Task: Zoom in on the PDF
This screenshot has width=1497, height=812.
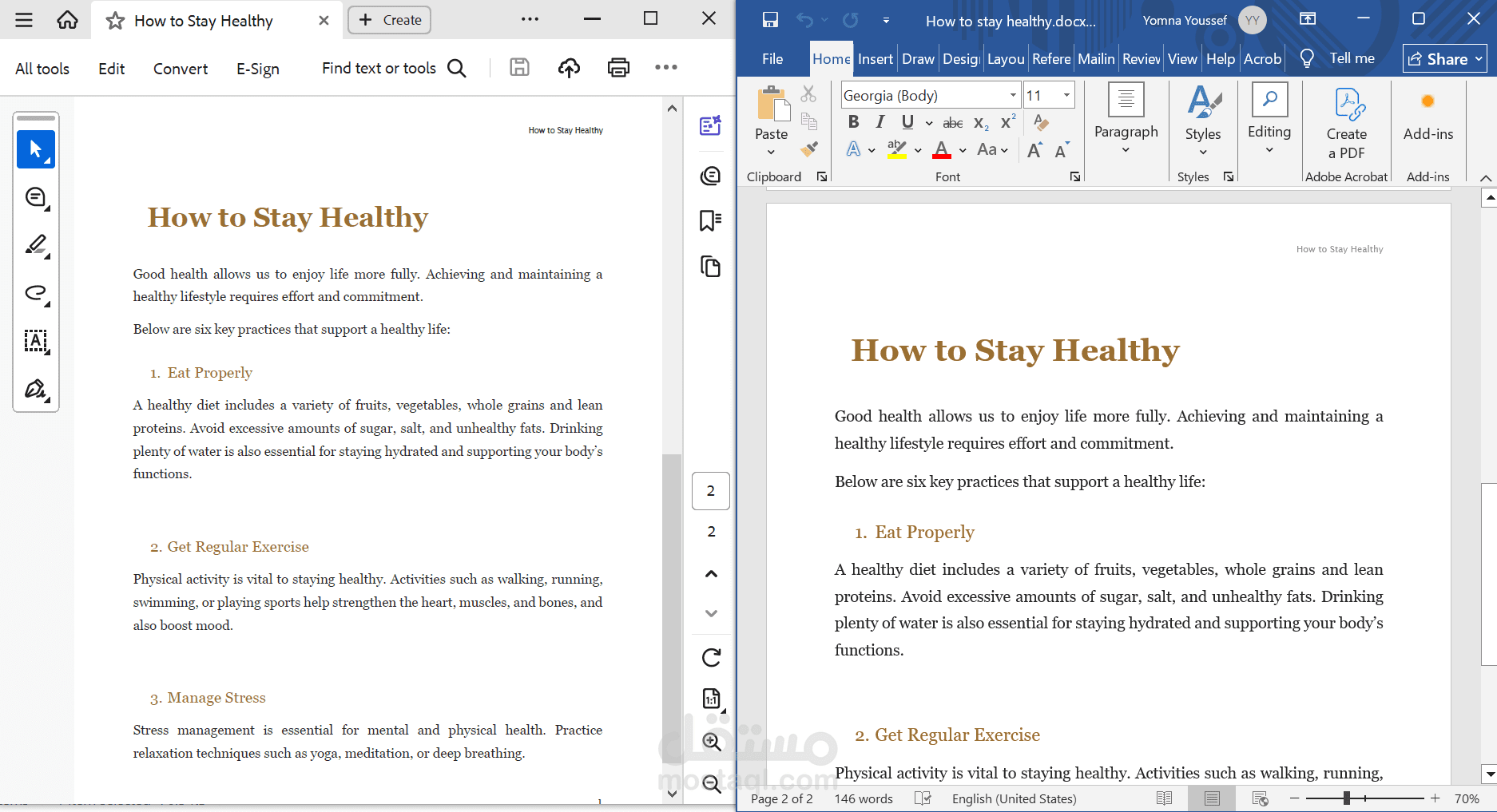Action: 712,742
